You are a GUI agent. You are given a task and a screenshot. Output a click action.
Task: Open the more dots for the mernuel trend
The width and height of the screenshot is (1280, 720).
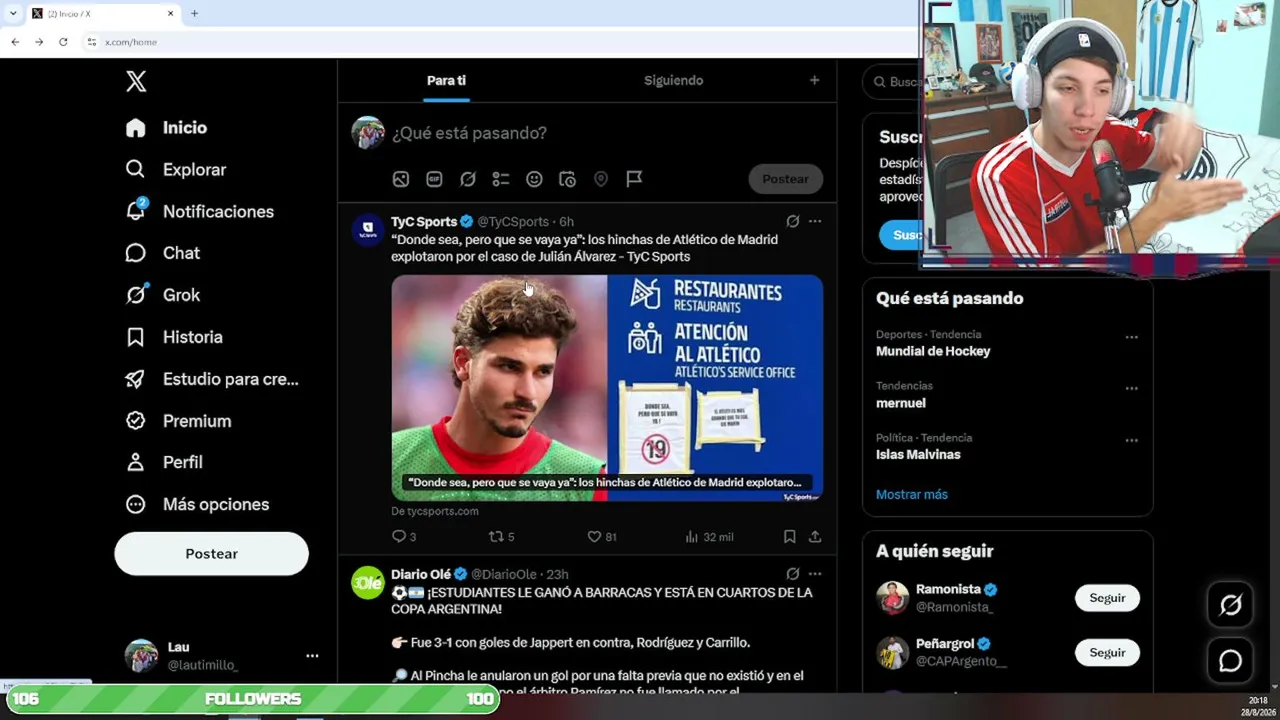(x=1132, y=389)
